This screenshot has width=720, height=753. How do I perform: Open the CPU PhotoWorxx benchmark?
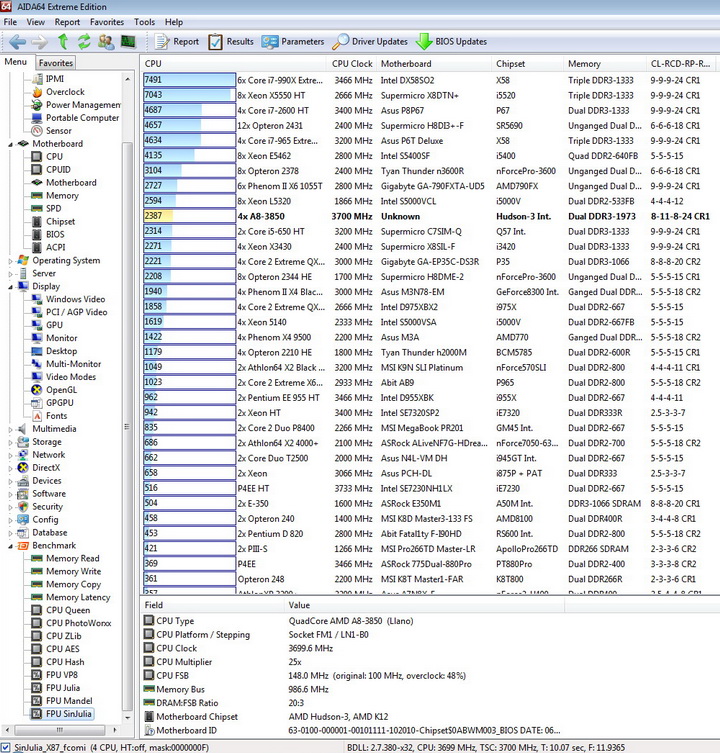pyautogui.click(x=78, y=623)
